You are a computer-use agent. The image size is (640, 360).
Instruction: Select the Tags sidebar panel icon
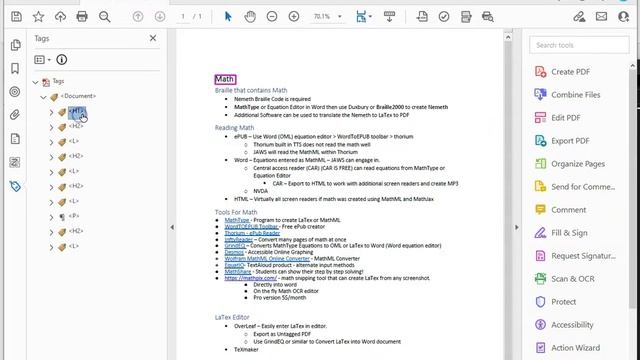(x=15, y=186)
